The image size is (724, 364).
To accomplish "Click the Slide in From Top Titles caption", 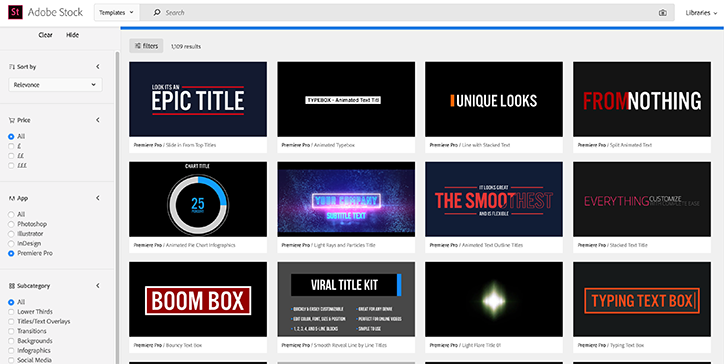I will (191, 145).
